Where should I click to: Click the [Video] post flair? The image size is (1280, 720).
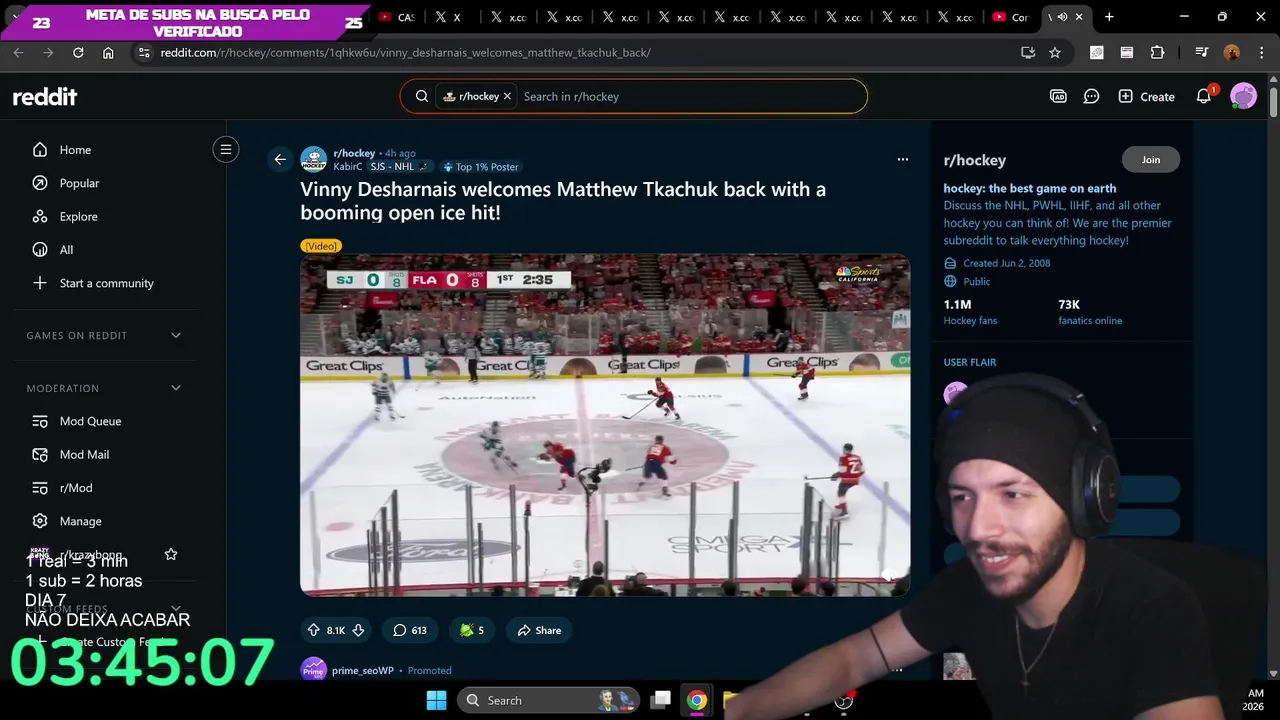tap(321, 246)
